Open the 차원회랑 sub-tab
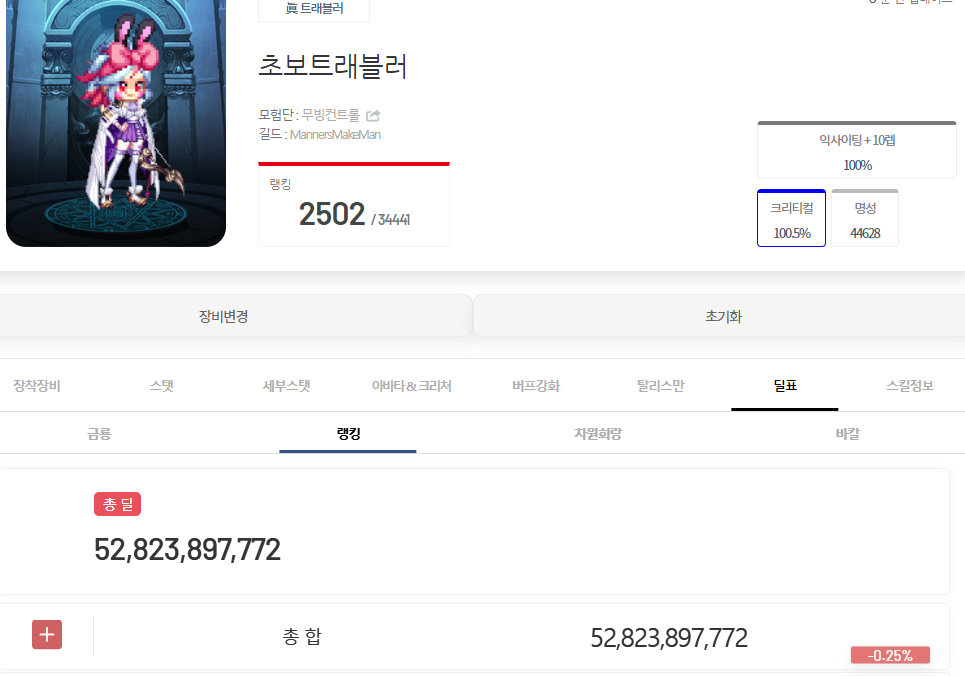The width and height of the screenshot is (965, 676). click(598, 433)
